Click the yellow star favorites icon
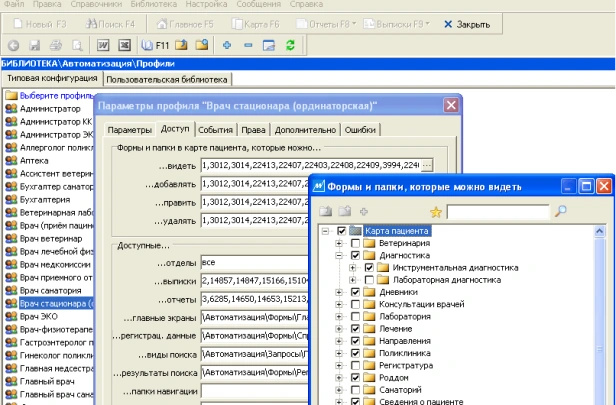This screenshot has width=616, height=405. click(x=436, y=212)
